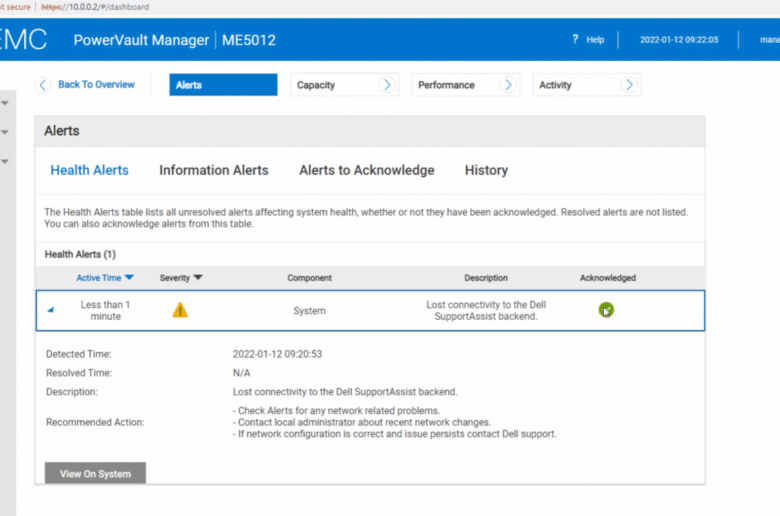Click the Description column header
The height and width of the screenshot is (516, 780).
tap(486, 278)
